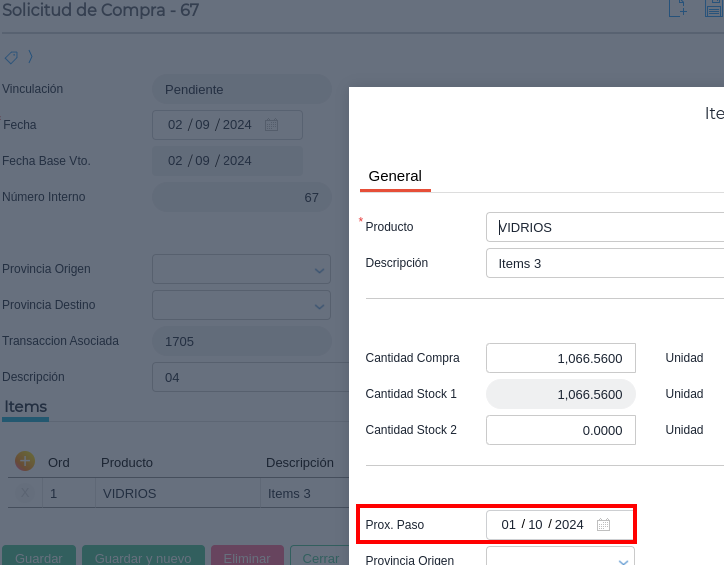Expand the Provincia Destino dropdown

pyautogui.click(x=319, y=305)
